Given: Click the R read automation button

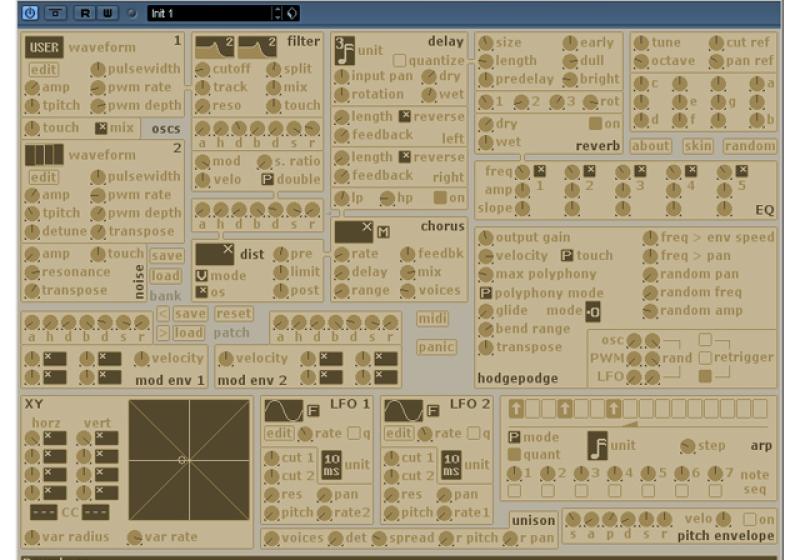Looking at the screenshot, I should 85,13.
